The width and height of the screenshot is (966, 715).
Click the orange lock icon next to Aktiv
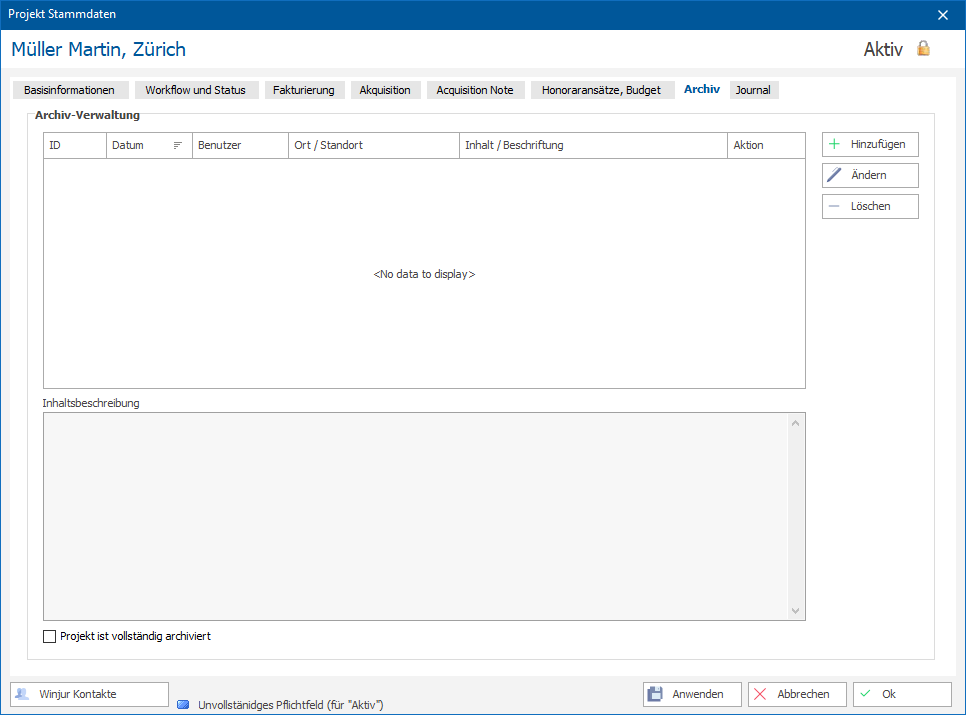click(x=923, y=49)
